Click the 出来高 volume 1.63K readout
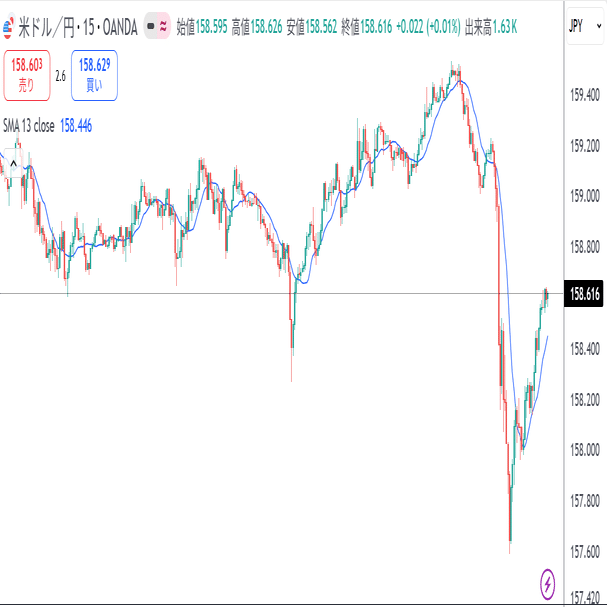The image size is (607, 607). point(505,26)
